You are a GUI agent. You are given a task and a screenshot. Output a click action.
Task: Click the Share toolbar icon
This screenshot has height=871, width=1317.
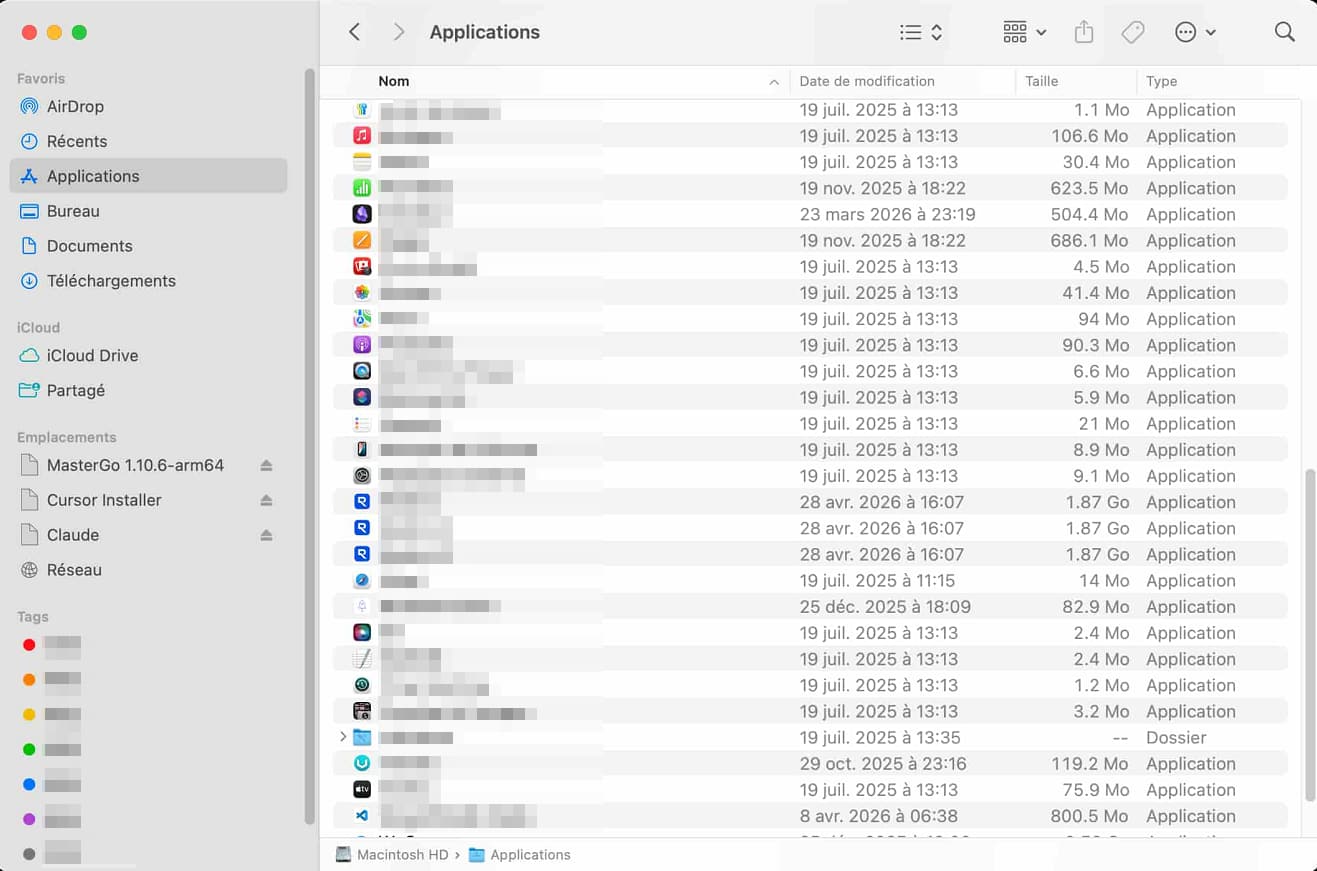click(x=1084, y=32)
